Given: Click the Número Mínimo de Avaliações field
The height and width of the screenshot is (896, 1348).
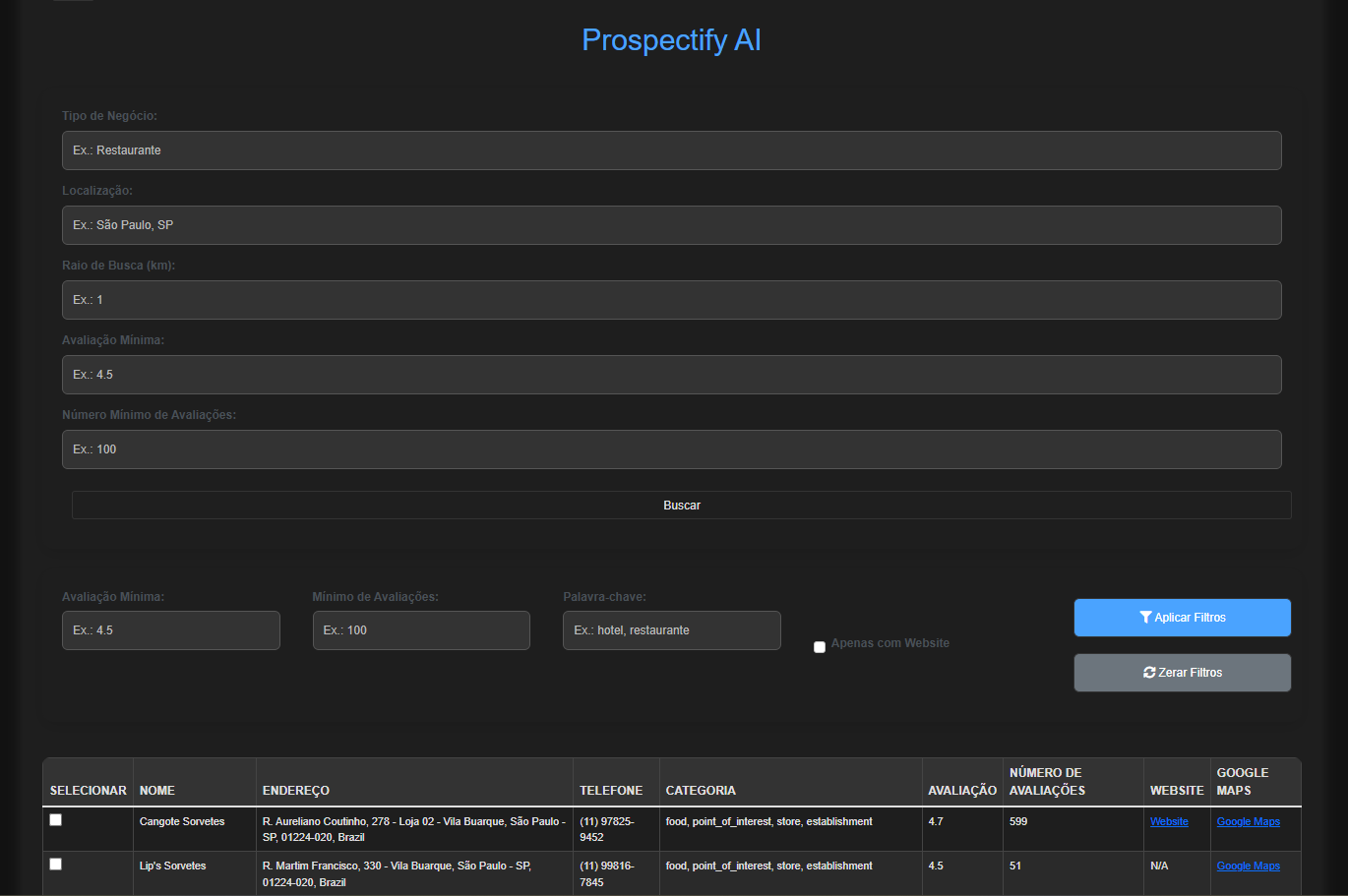Looking at the screenshot, I should tap(671, 449).
